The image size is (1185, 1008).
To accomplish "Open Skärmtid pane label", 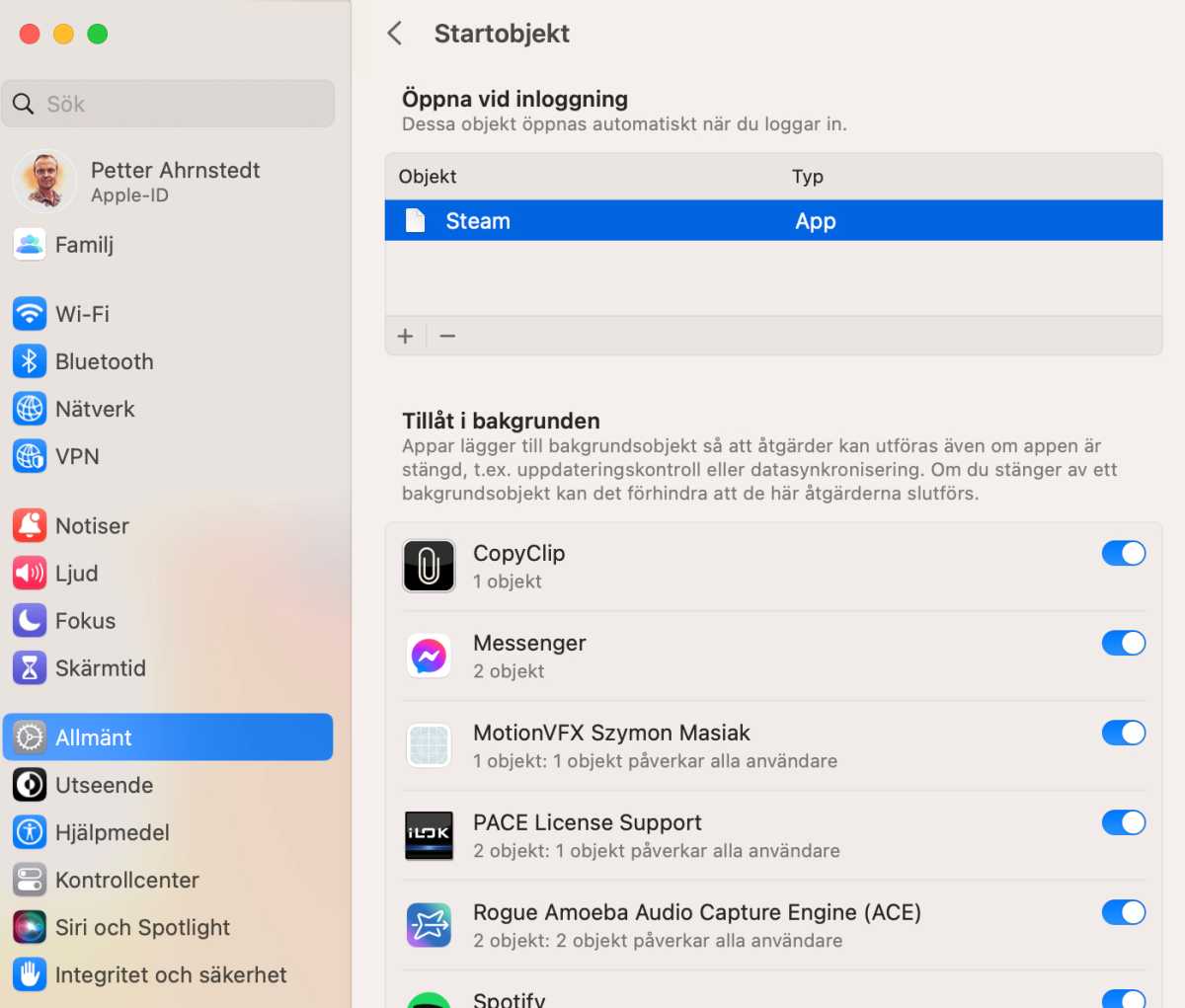I will 101,667.
